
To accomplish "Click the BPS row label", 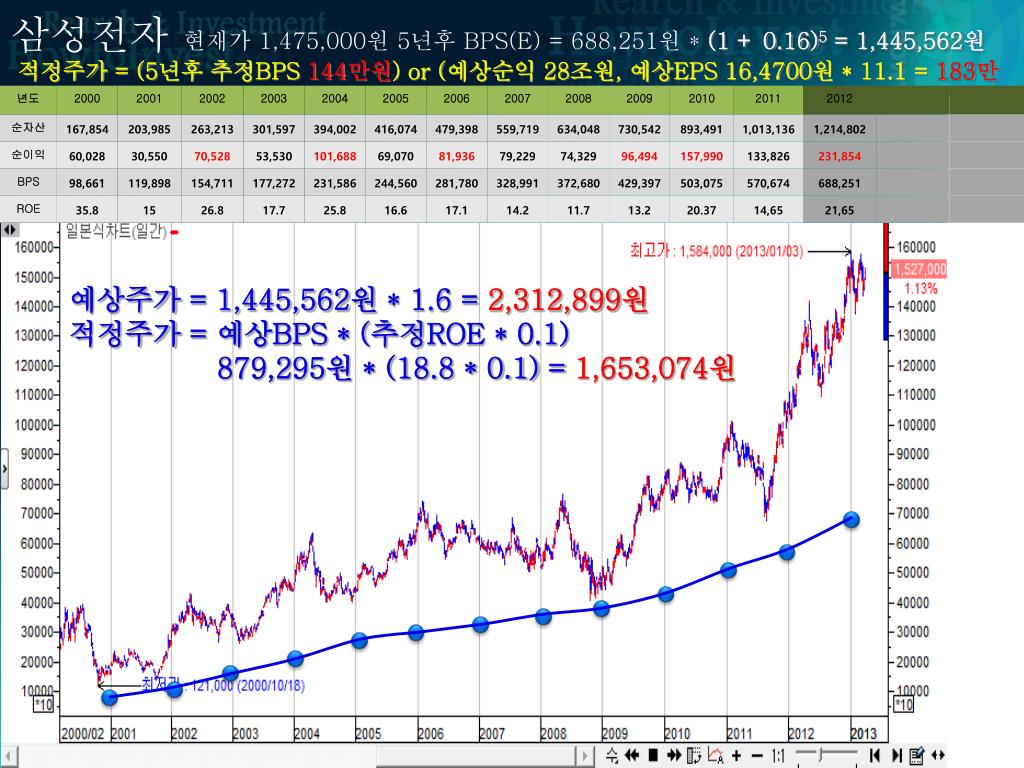I will (x=28, y=182).
